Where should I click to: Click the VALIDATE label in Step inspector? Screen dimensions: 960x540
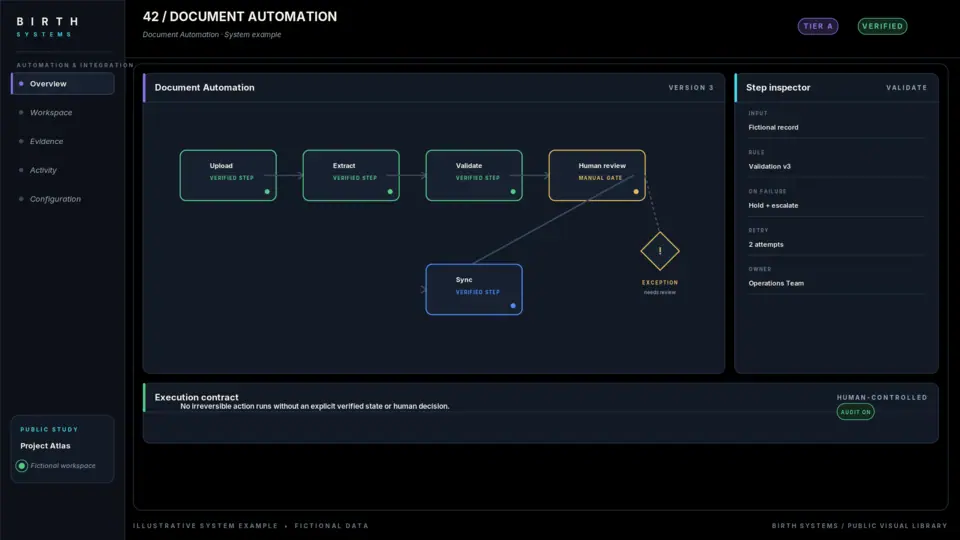click(906, 88)
